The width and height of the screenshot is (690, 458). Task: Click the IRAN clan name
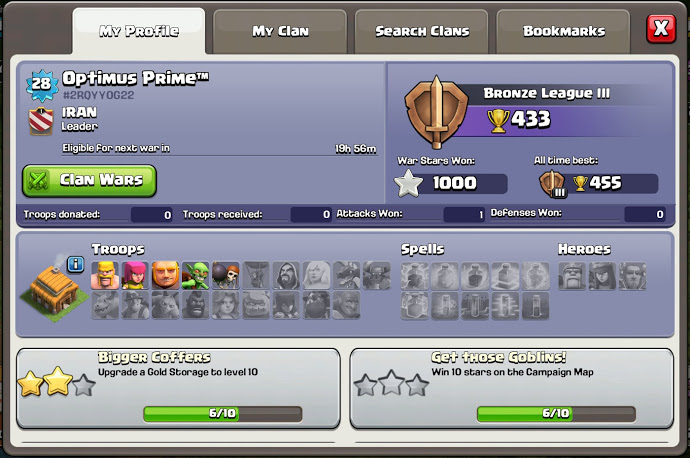click(79, 113)
